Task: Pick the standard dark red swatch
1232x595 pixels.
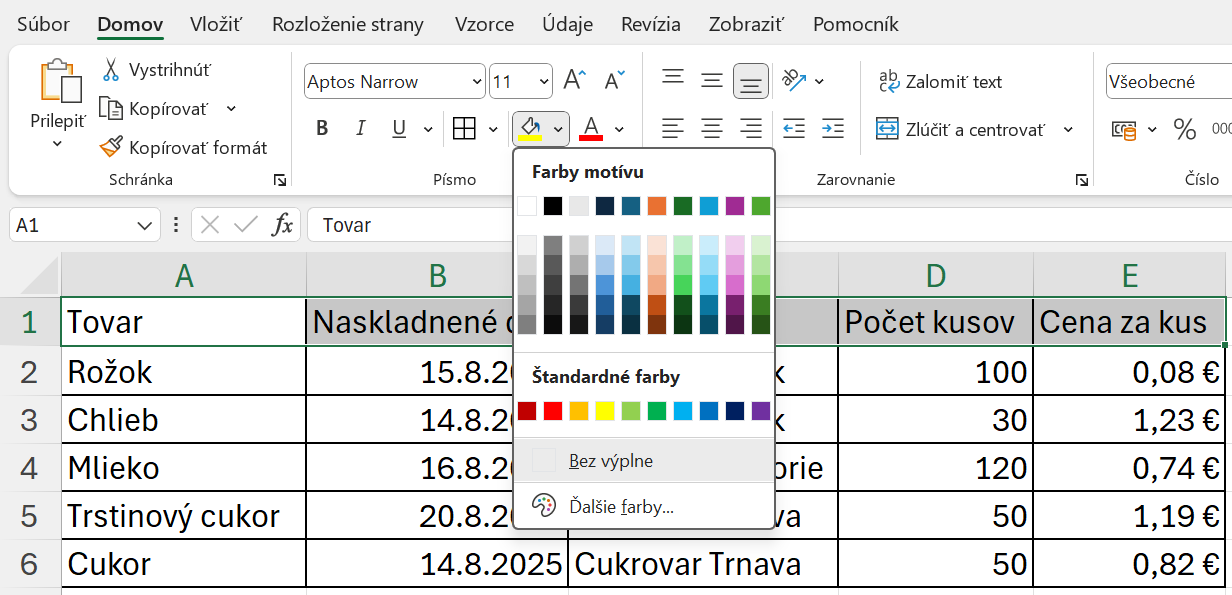Action: [527, 410]
